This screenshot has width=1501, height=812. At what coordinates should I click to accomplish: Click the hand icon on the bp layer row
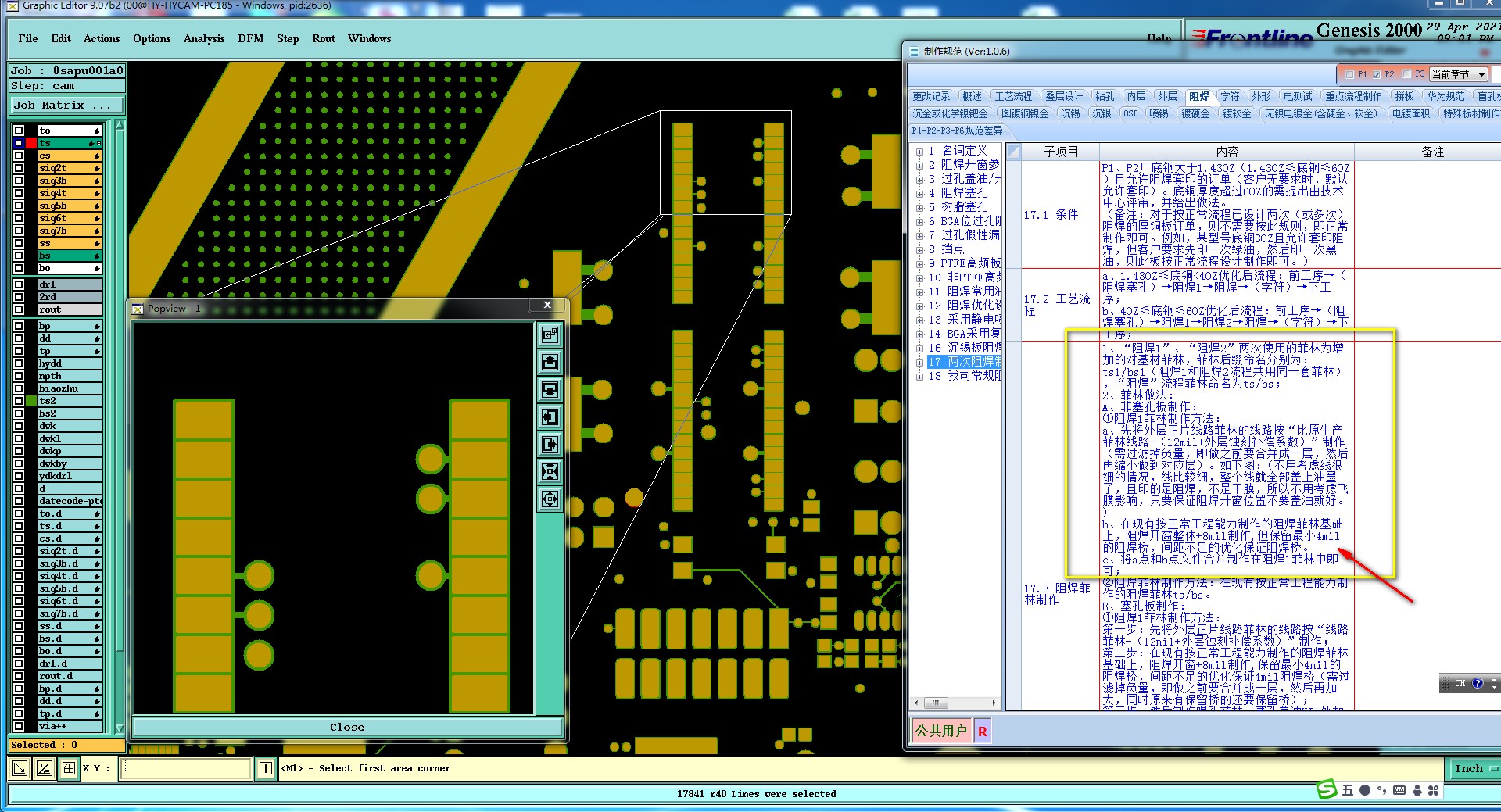[x=97, y=326]
